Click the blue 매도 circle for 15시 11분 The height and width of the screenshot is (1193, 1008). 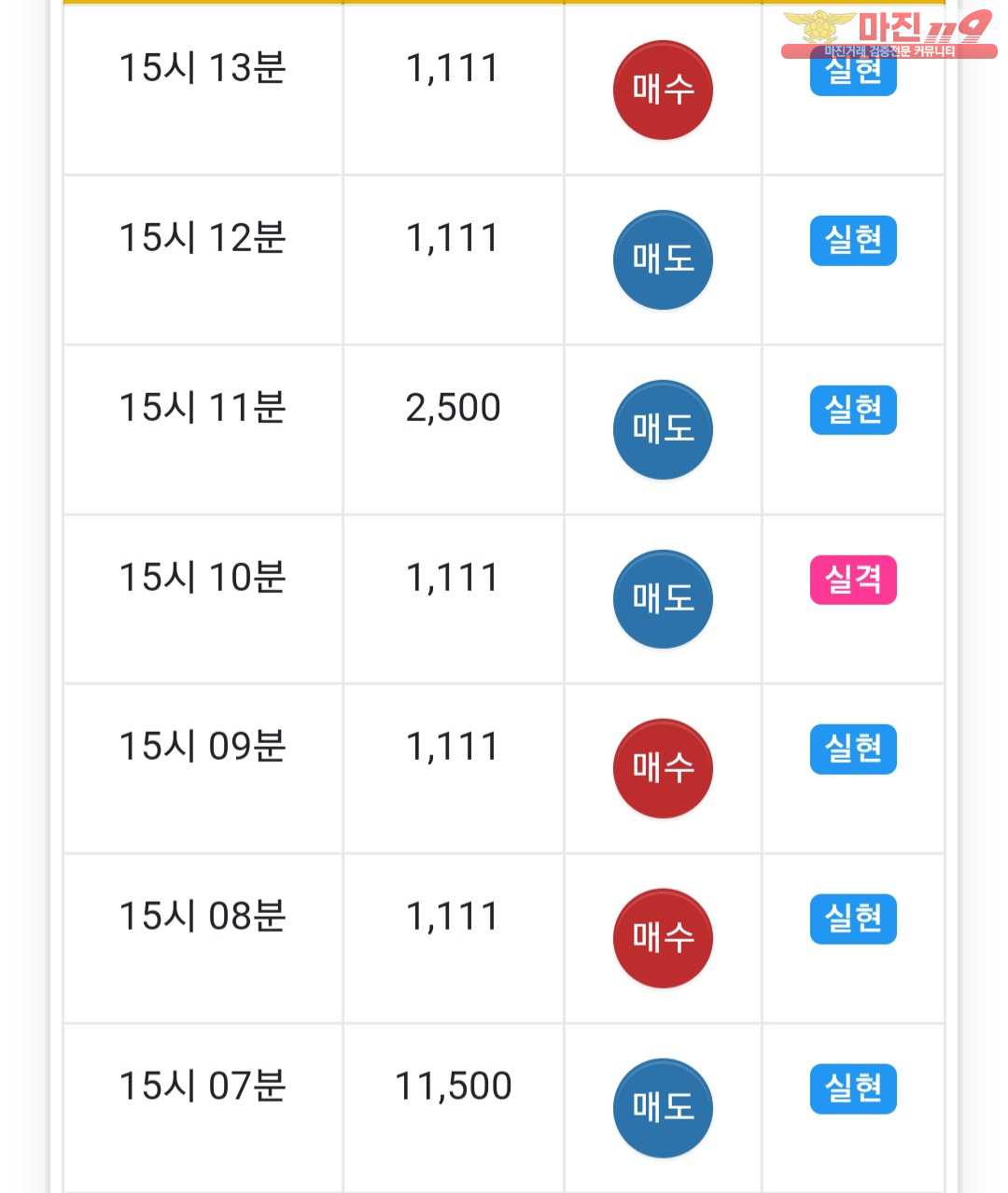[663, 429]
